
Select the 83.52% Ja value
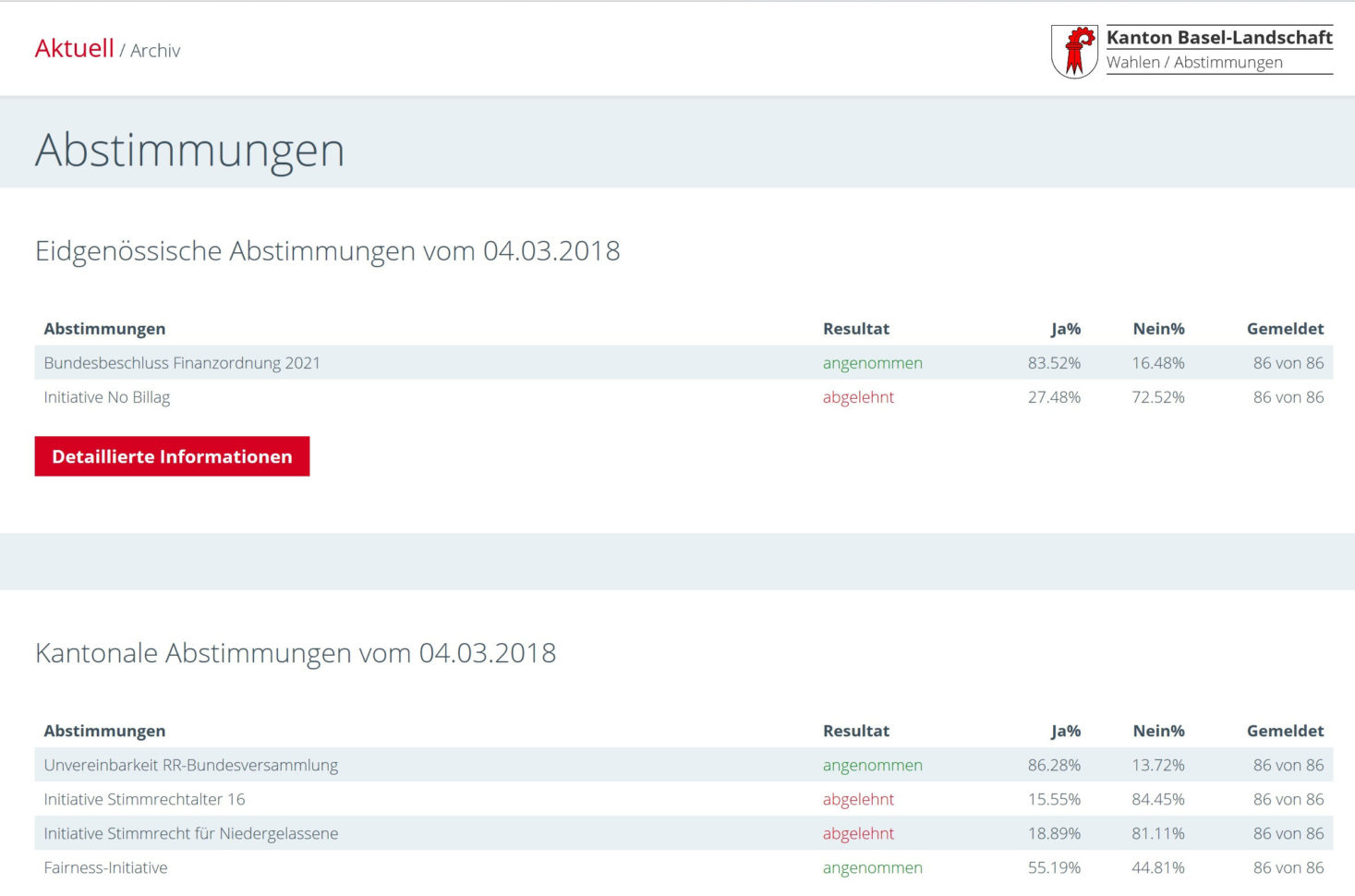1054,363
